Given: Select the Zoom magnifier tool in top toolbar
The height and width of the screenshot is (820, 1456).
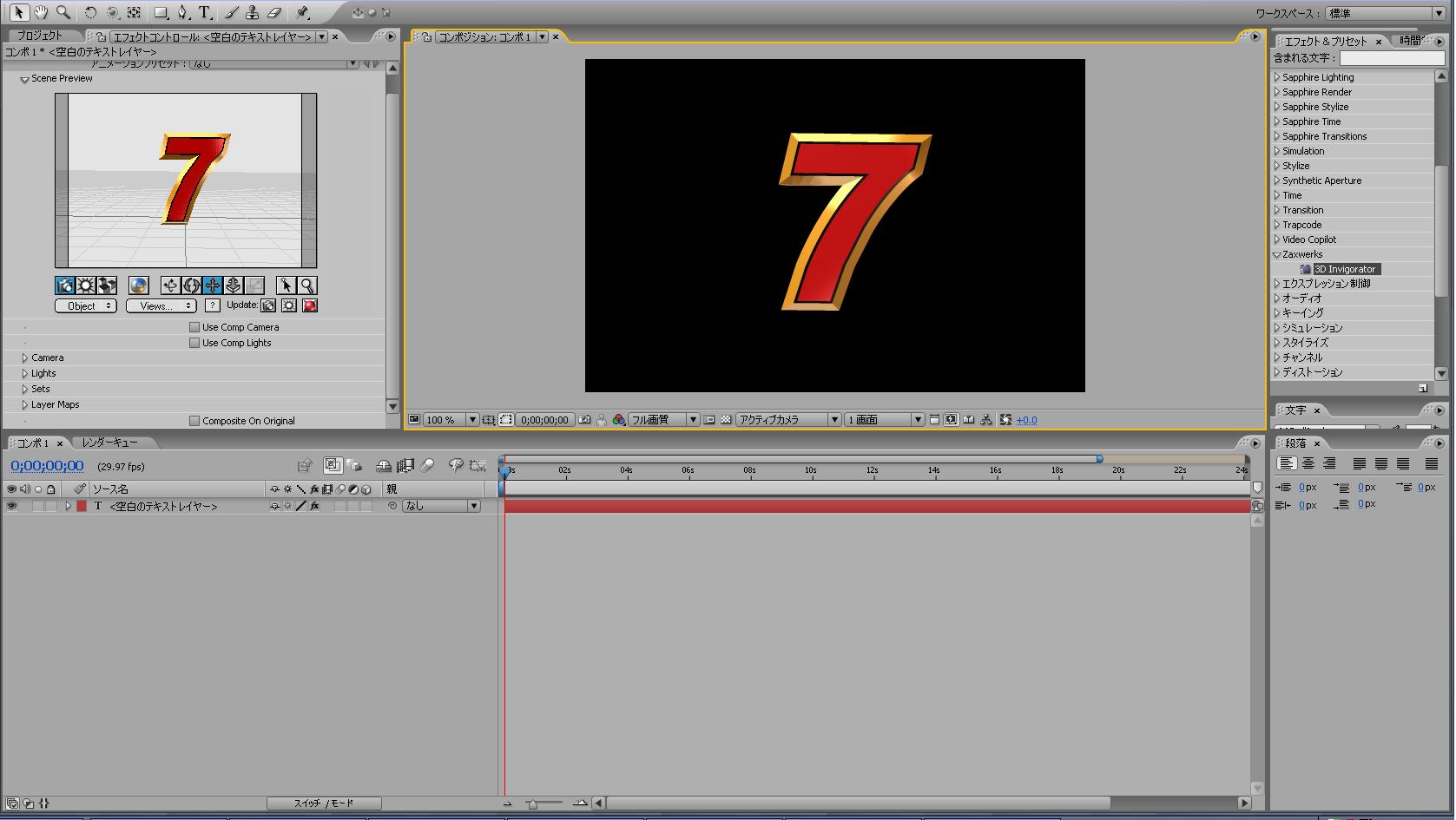Looking at the screenshot, I should [x=63, y=12].
